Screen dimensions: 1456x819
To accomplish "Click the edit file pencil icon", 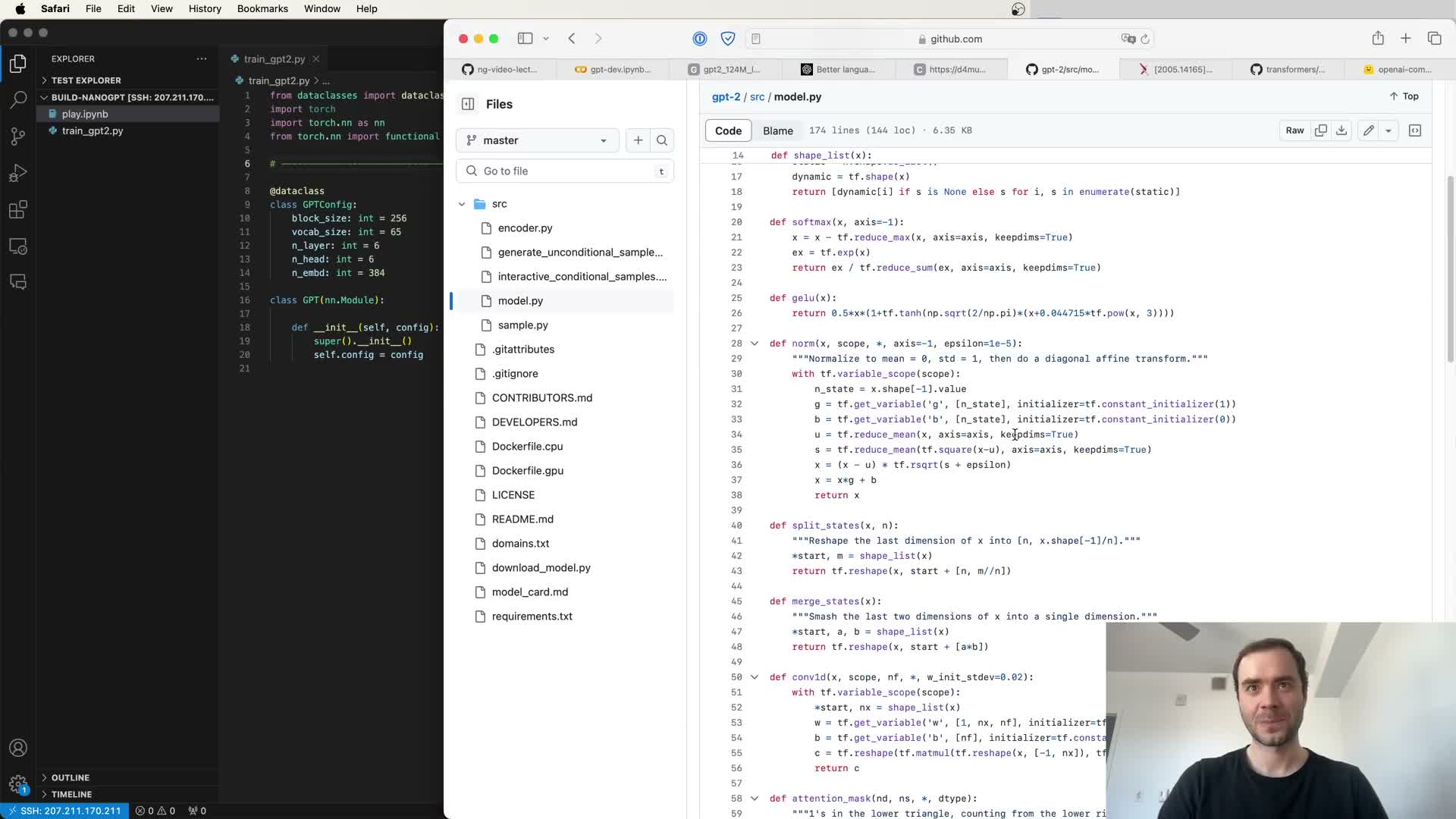I will point(1369,130).
